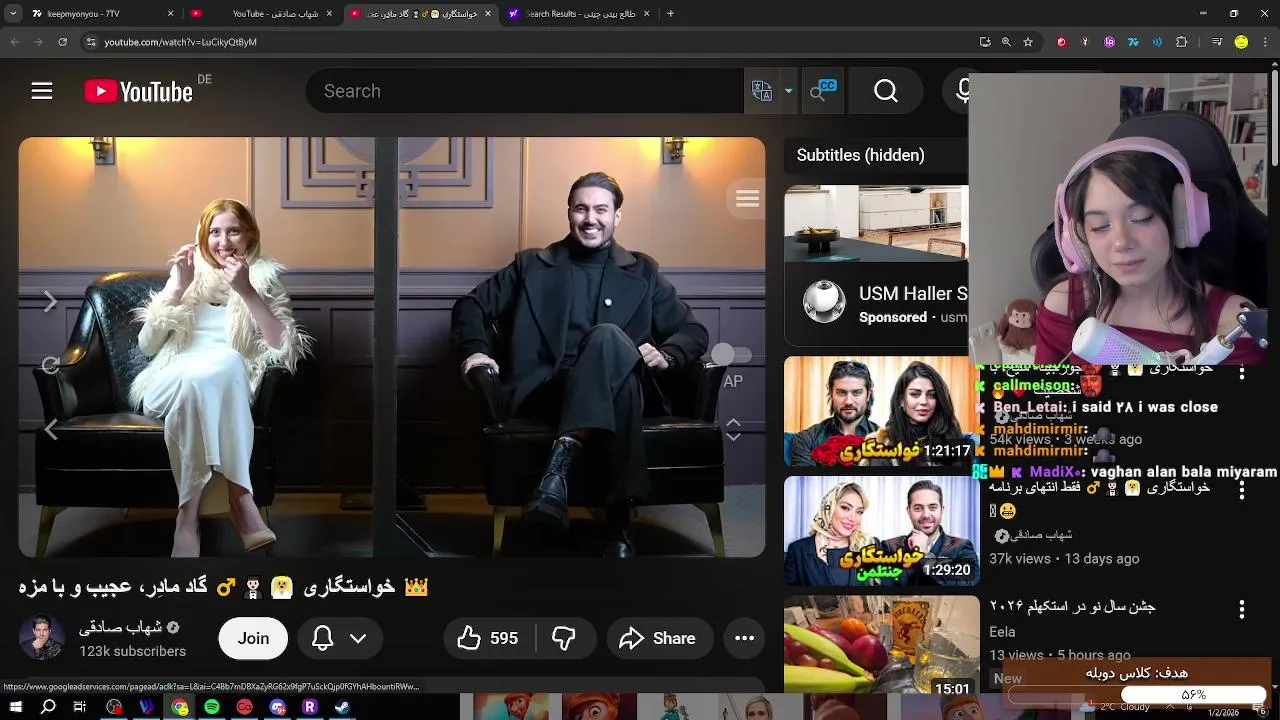The image size is (1280, 720).
Task: Open the 1:29:20 خواستگاری جنتلمن thumbnail
Action: (x=881, y=530)
